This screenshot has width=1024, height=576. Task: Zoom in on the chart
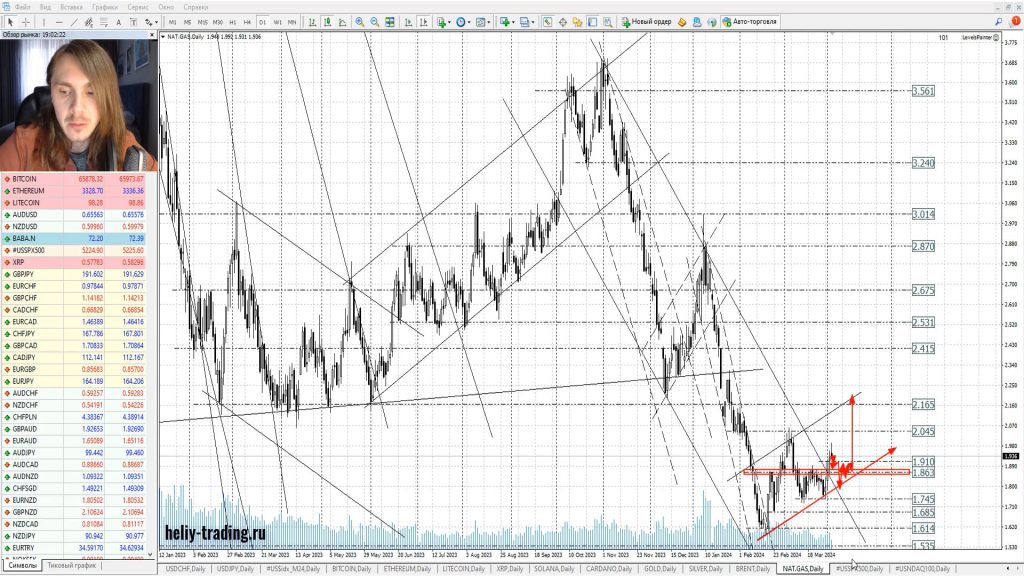(x=359, y=21)
